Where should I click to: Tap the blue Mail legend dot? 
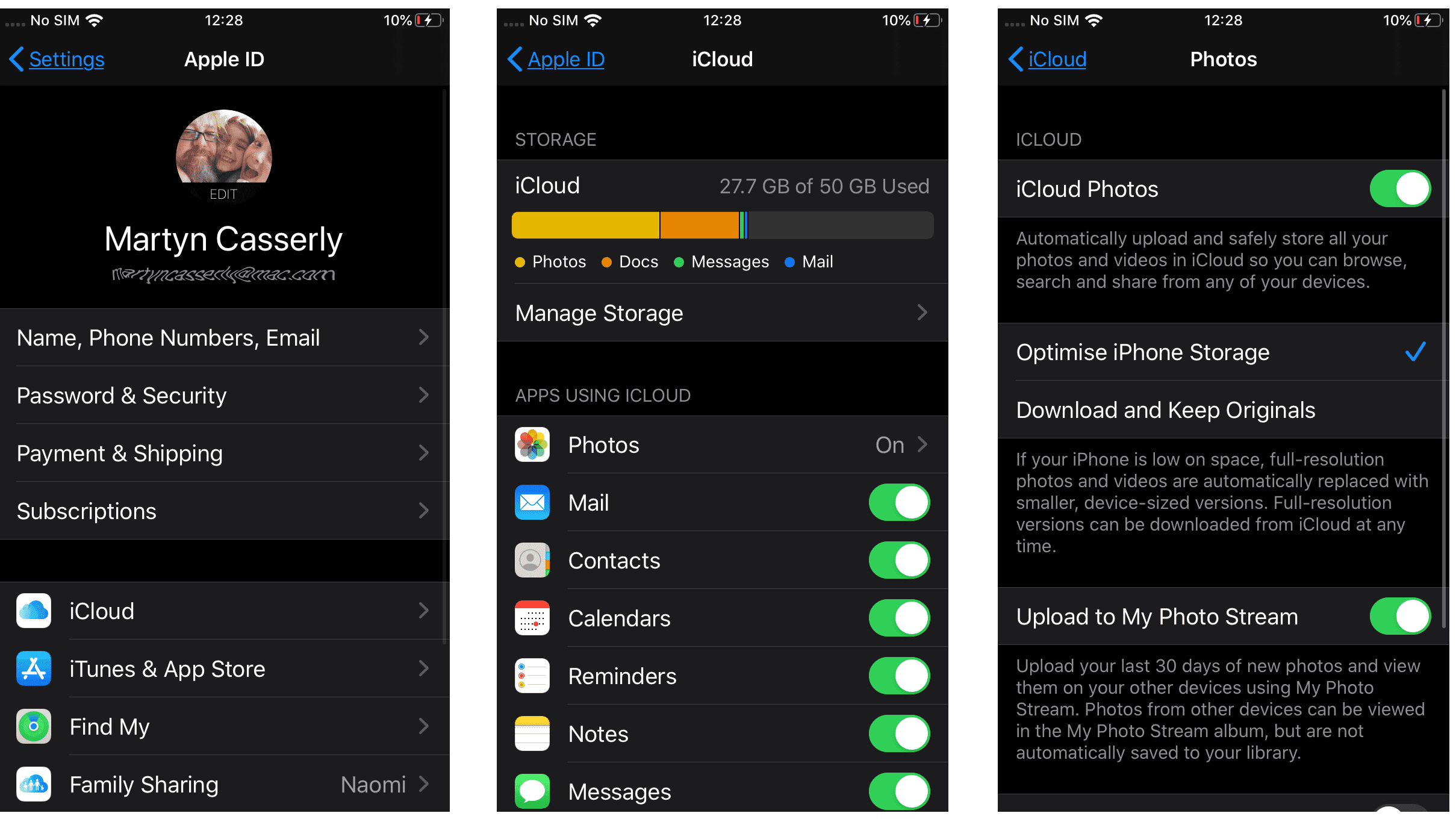click(790, 262)
